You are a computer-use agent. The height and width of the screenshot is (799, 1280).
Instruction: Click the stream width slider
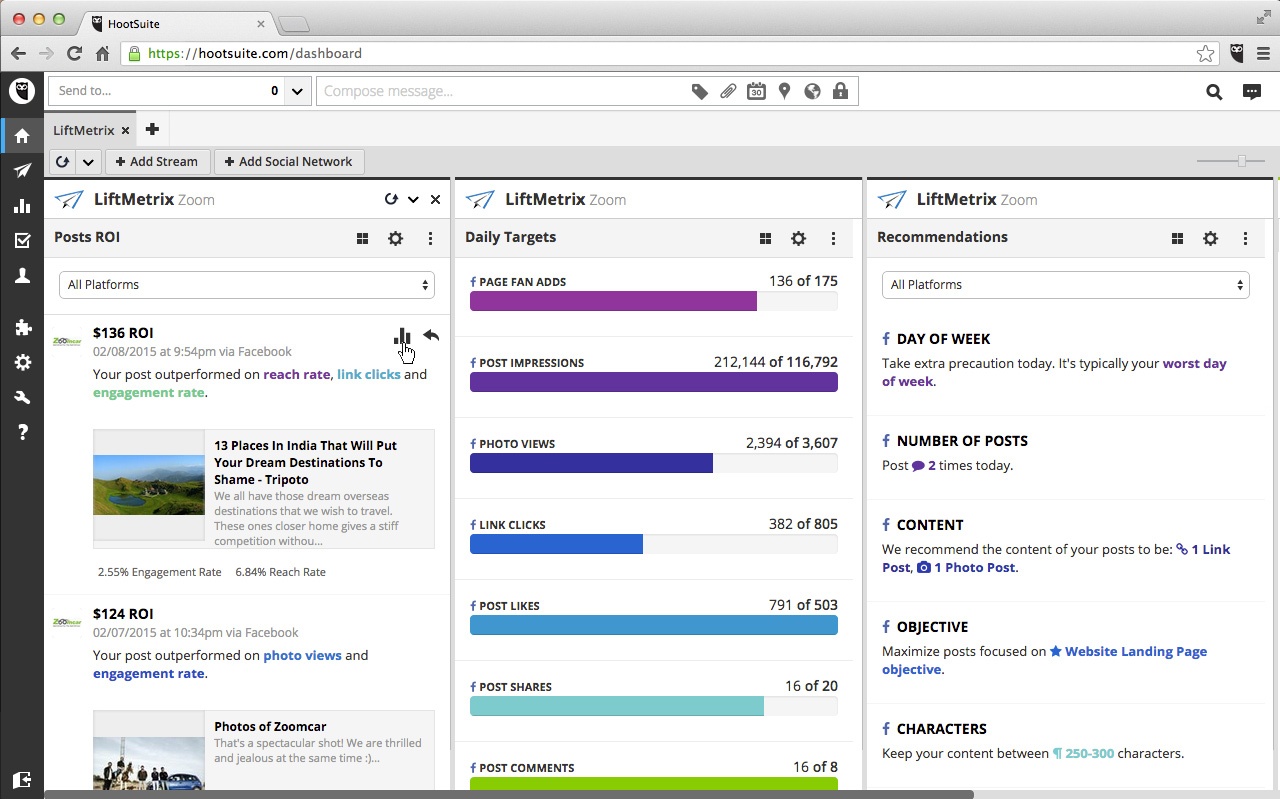(1231, 161)
